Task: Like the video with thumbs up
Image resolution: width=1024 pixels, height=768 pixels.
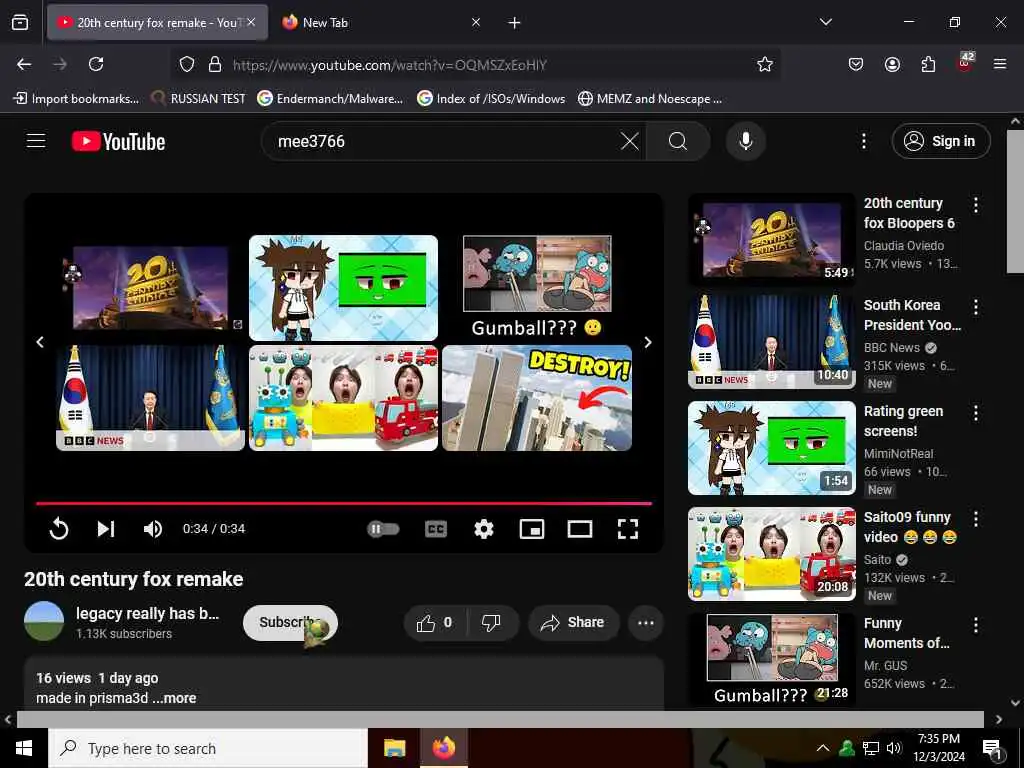Action: pos(435,622)
